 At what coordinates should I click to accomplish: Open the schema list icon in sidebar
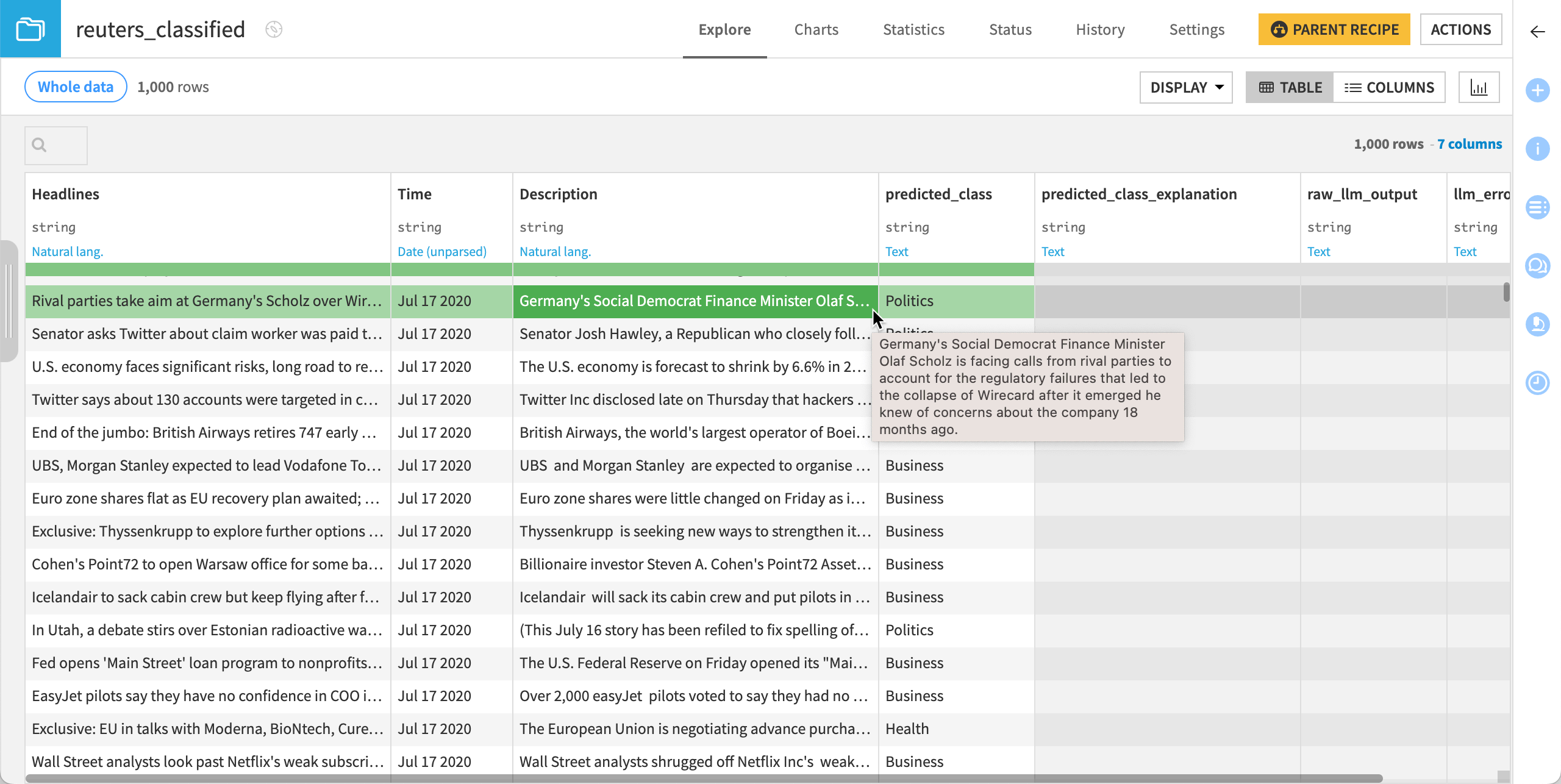tap(1537, 207)
